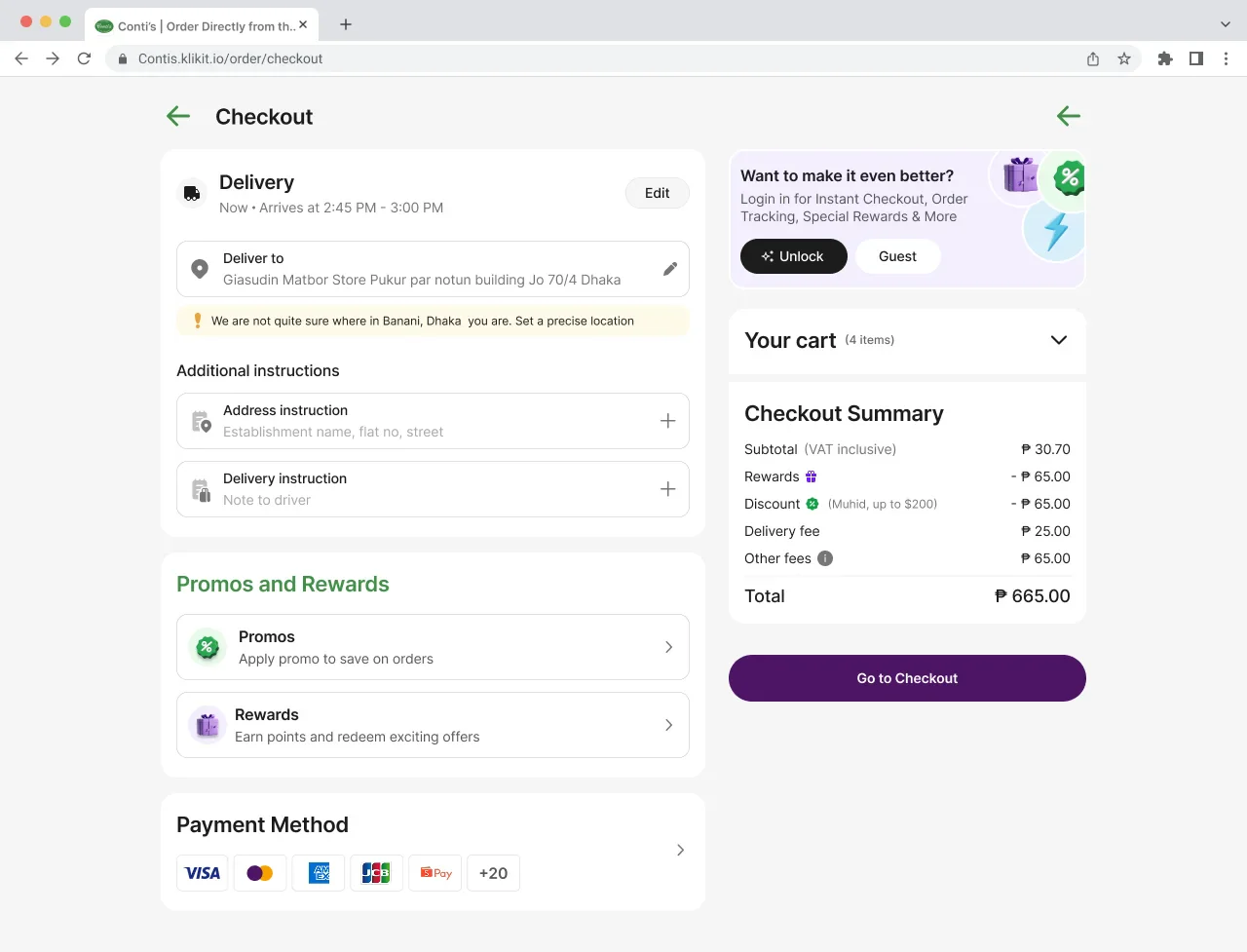Go back in browser history

coord(21,58)
